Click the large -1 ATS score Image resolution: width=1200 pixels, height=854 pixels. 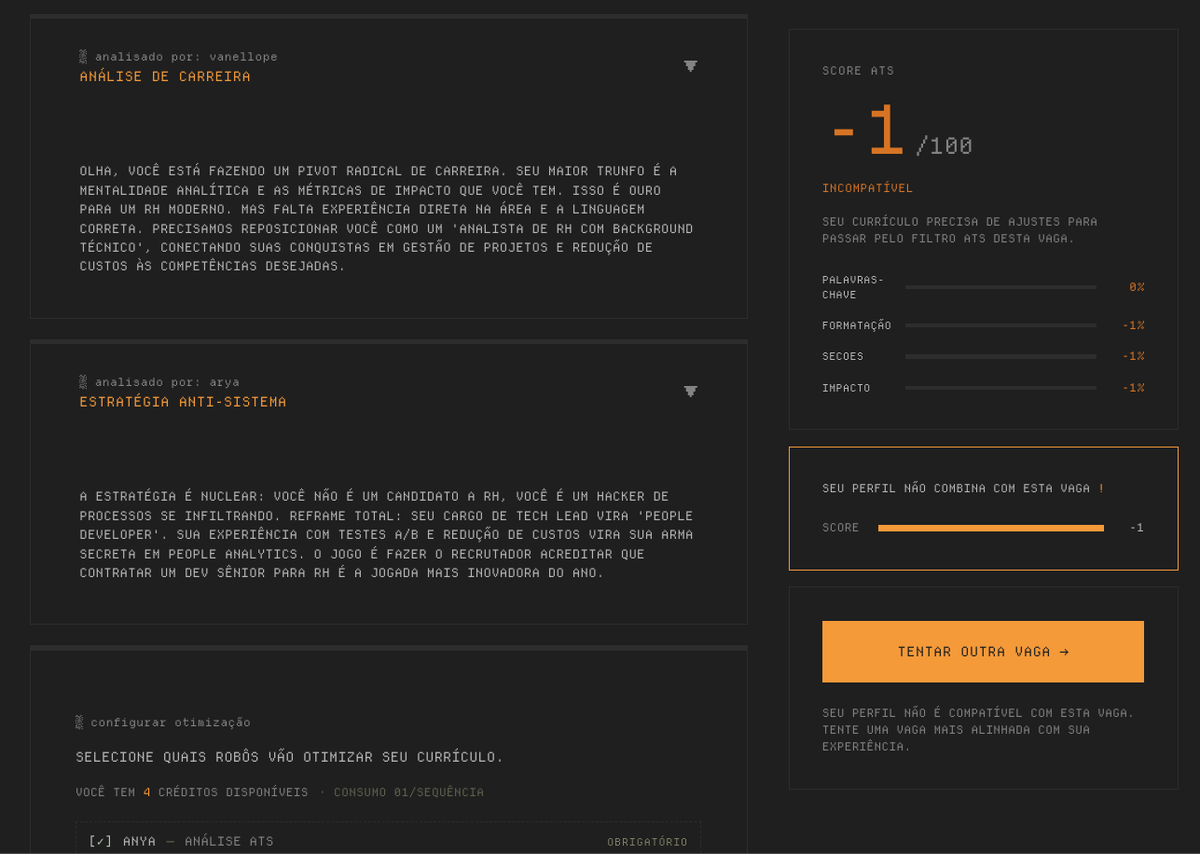pos(866,132)
